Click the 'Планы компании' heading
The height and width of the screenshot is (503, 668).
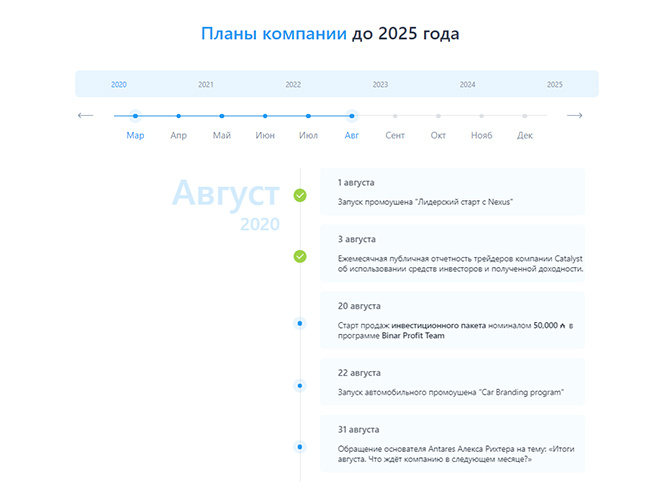point(274,34)
